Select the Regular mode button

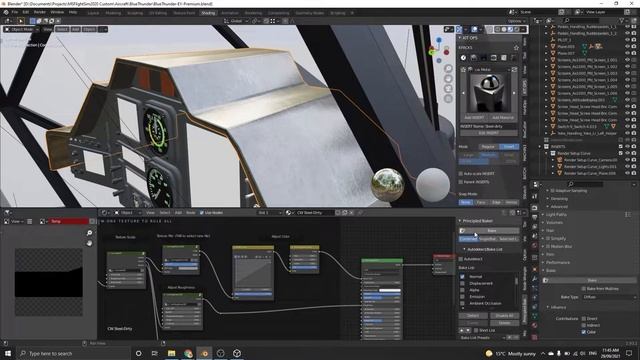[x=488, y=147]
